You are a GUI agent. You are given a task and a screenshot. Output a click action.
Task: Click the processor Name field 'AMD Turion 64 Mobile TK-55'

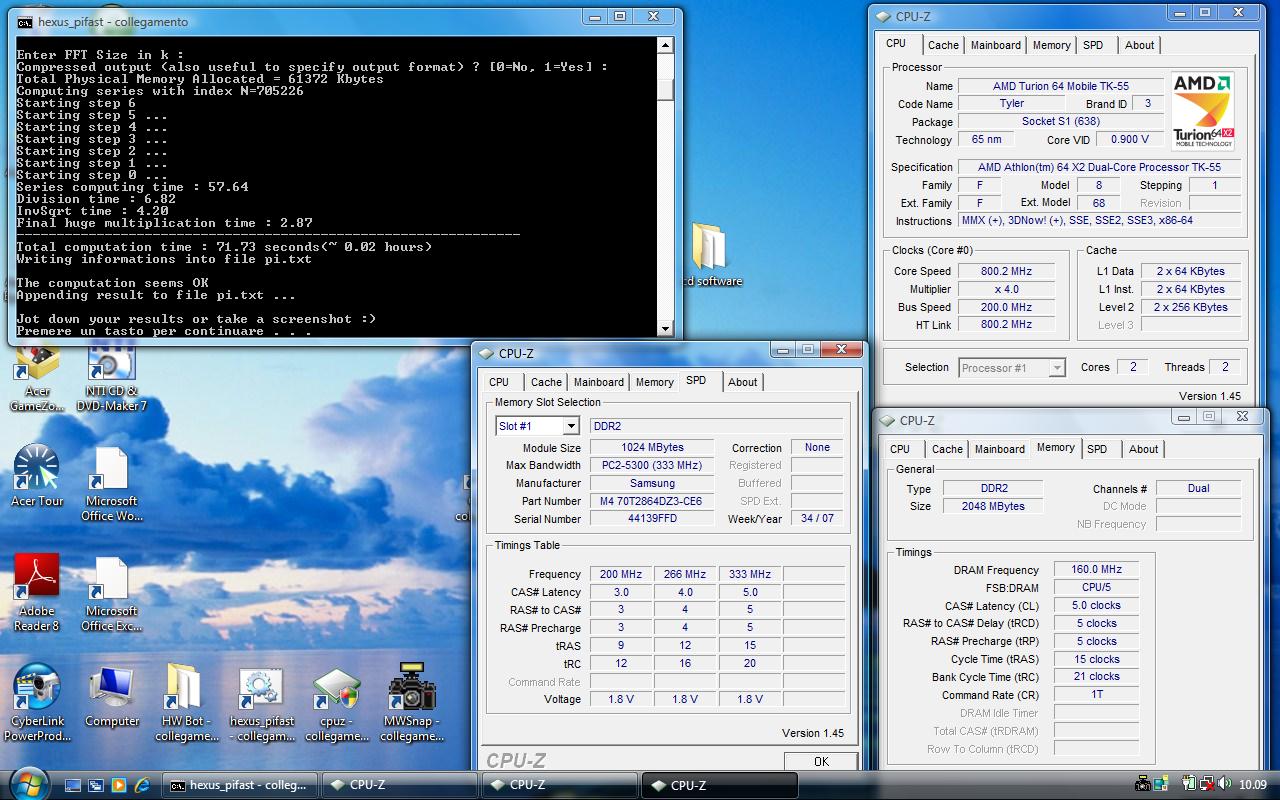coord(1062,86)
